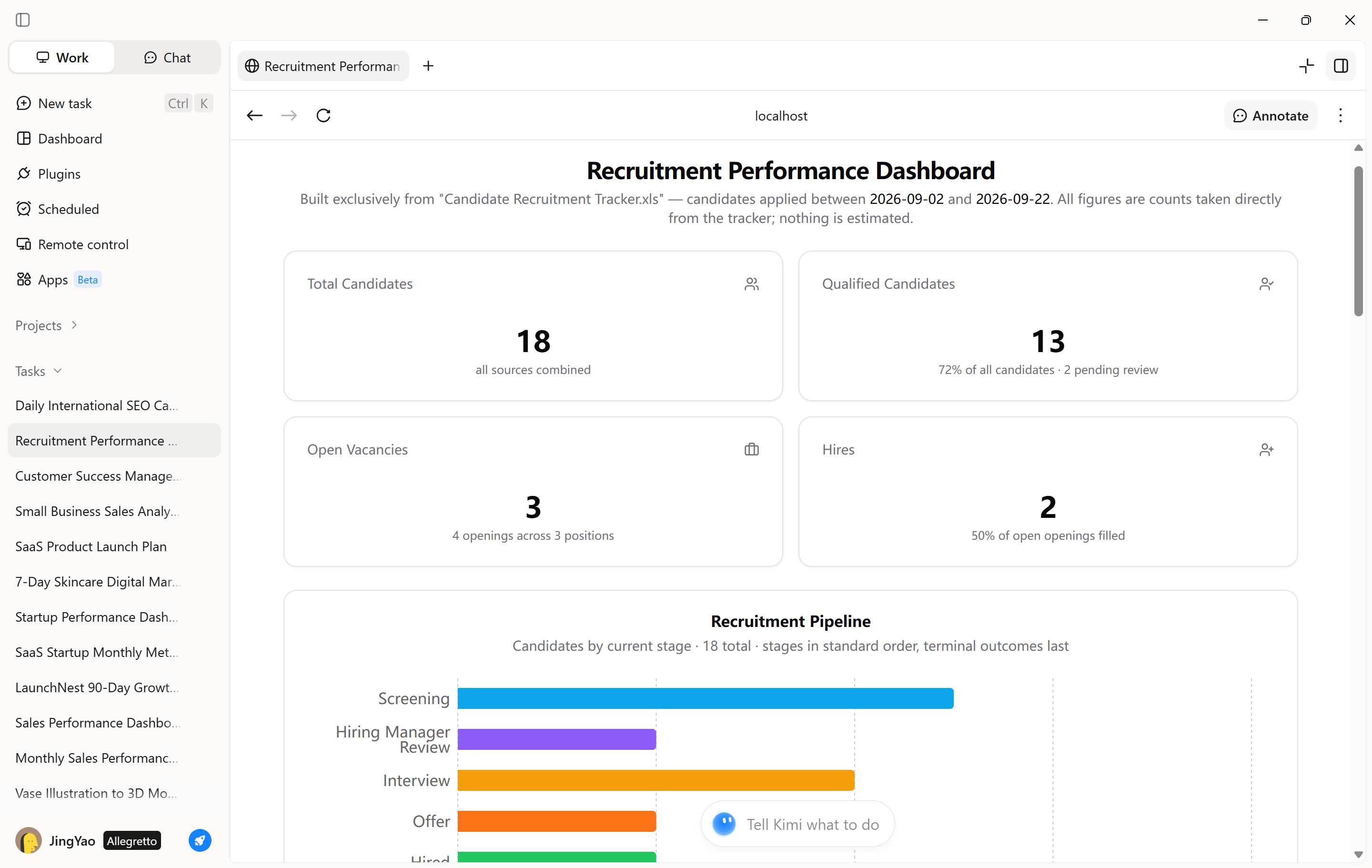Select the Recruitment Performance browser tab

pos(323,66)
